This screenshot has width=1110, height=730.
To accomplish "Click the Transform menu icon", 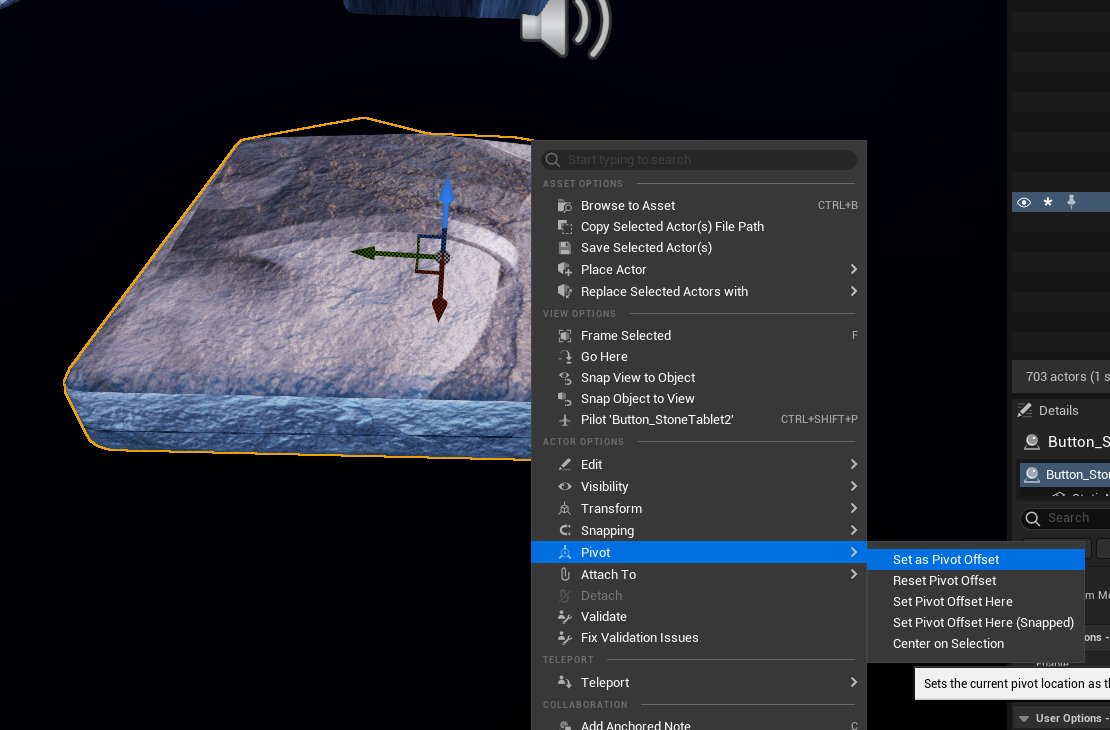I will click(x=564, y=508).
